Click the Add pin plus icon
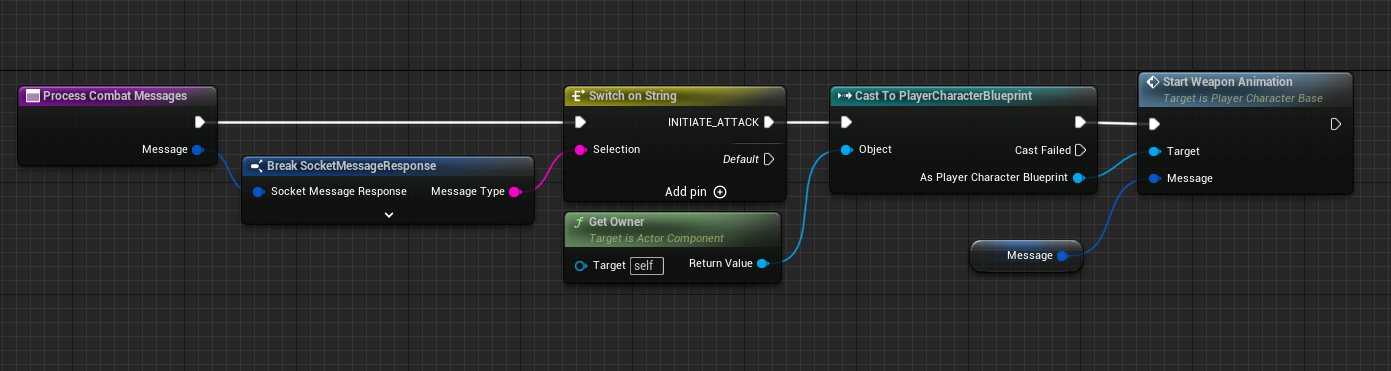Image resolution: width=1391 pixels, height=371 pixels. (x=719, y=192)
